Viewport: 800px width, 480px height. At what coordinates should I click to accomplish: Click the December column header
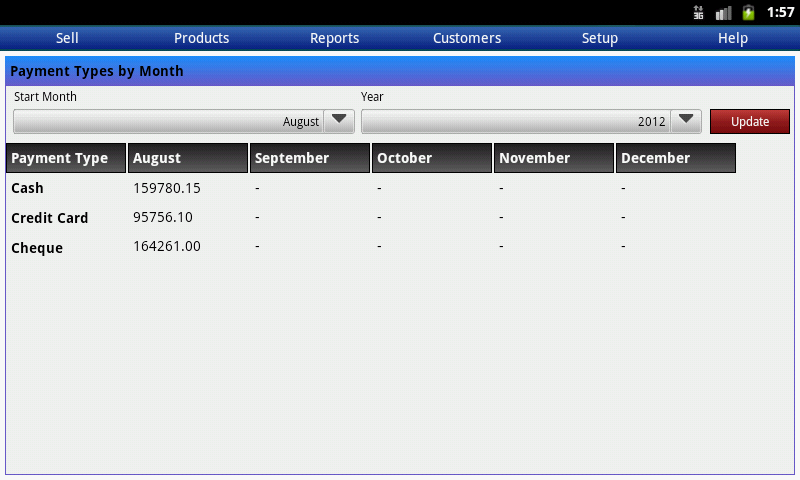click(676, 158)
